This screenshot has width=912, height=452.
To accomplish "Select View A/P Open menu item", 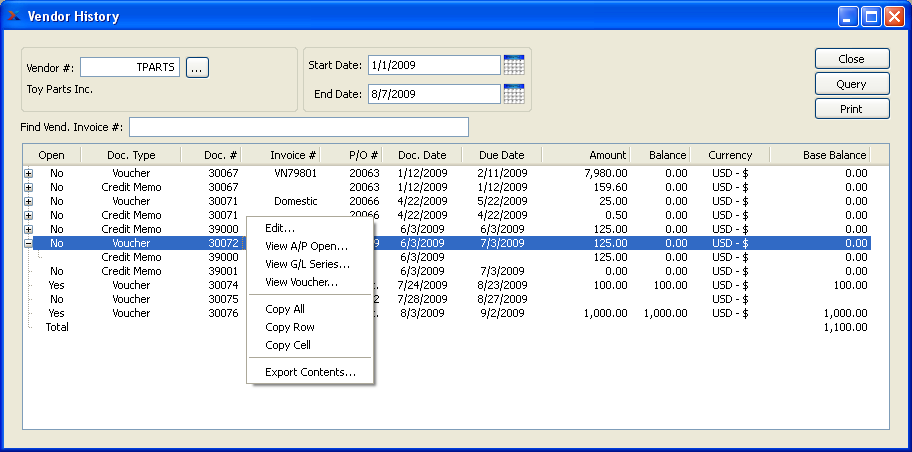I will 306,246.
